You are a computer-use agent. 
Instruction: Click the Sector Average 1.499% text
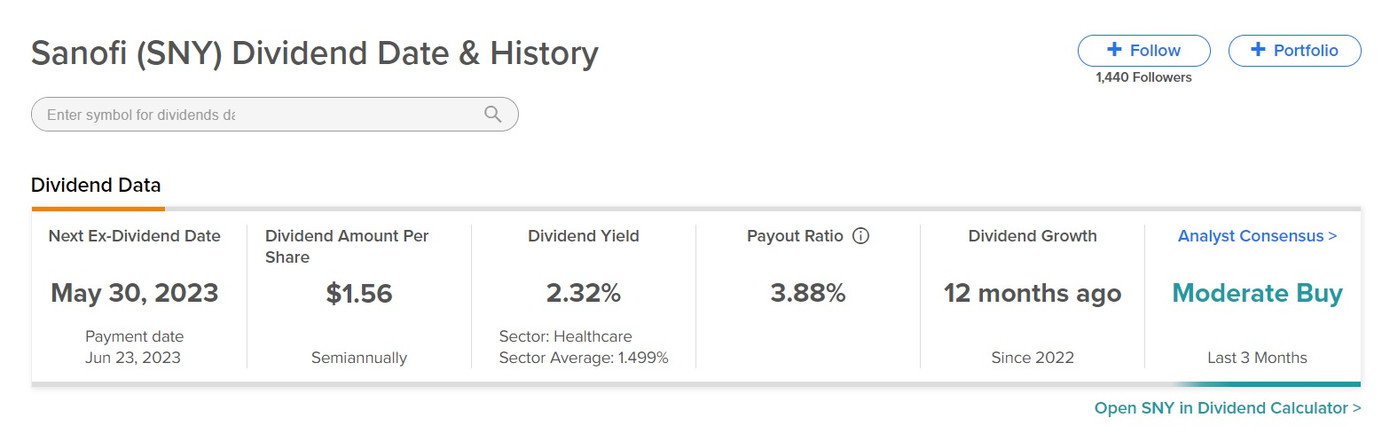[x=583, y=357]
